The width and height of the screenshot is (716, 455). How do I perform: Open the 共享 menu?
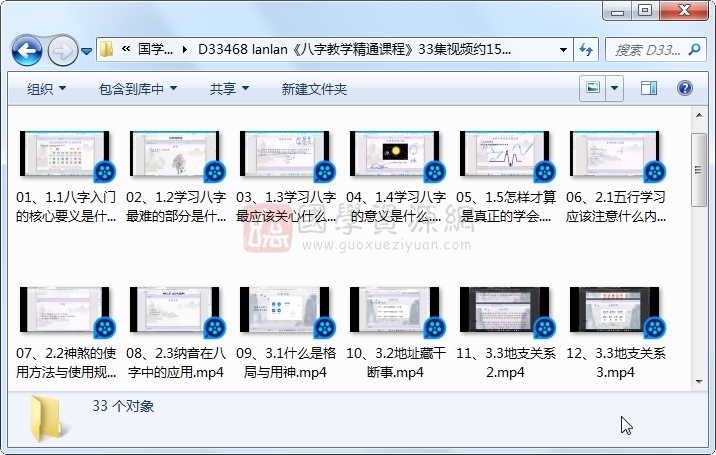click(x=229, y=89)
